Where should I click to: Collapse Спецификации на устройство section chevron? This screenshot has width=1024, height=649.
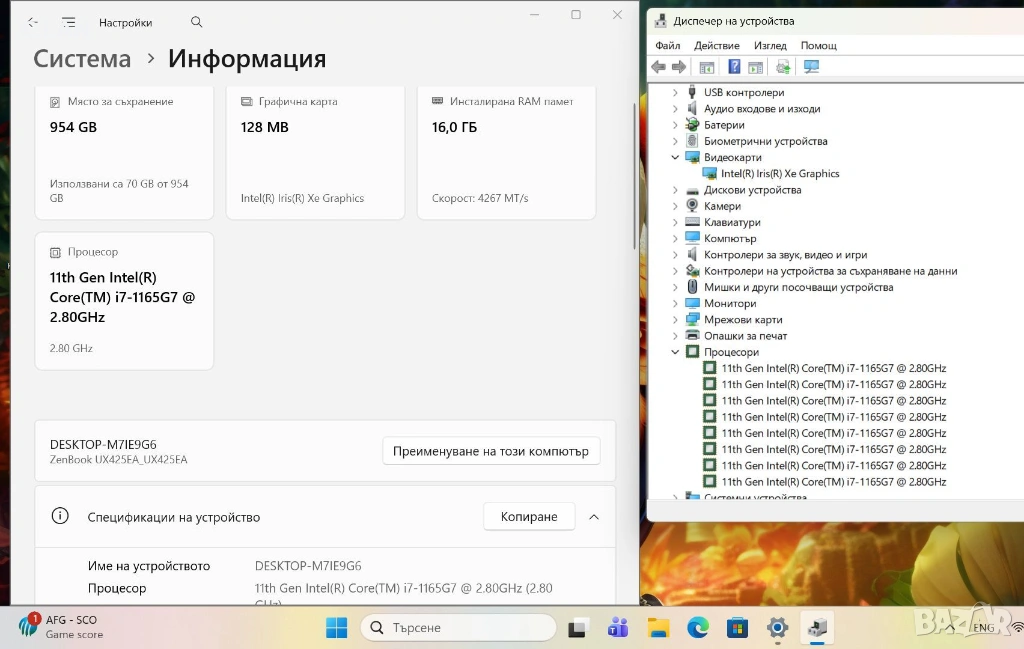point(594,517)
